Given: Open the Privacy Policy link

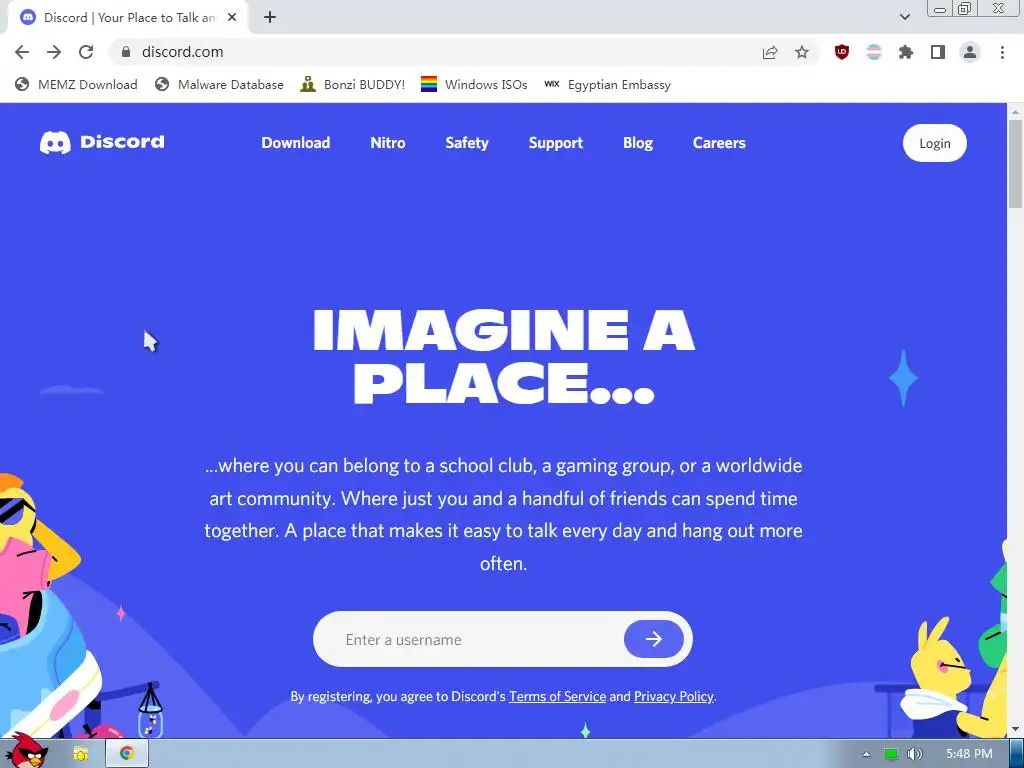Looking at the screenshot, I should (x=674, y=697).
